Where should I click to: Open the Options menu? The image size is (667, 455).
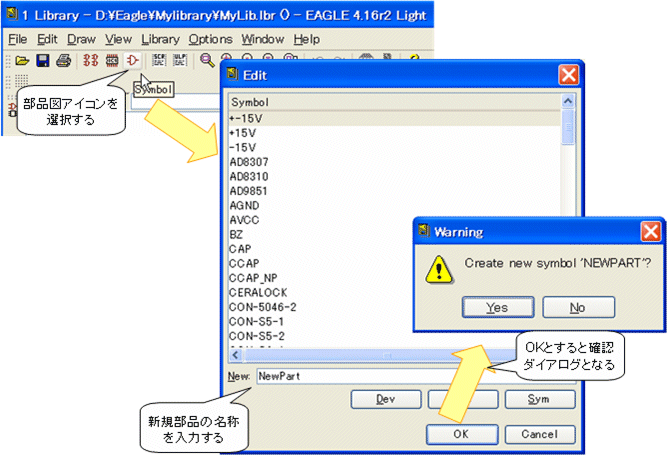[x=211, y=40]
